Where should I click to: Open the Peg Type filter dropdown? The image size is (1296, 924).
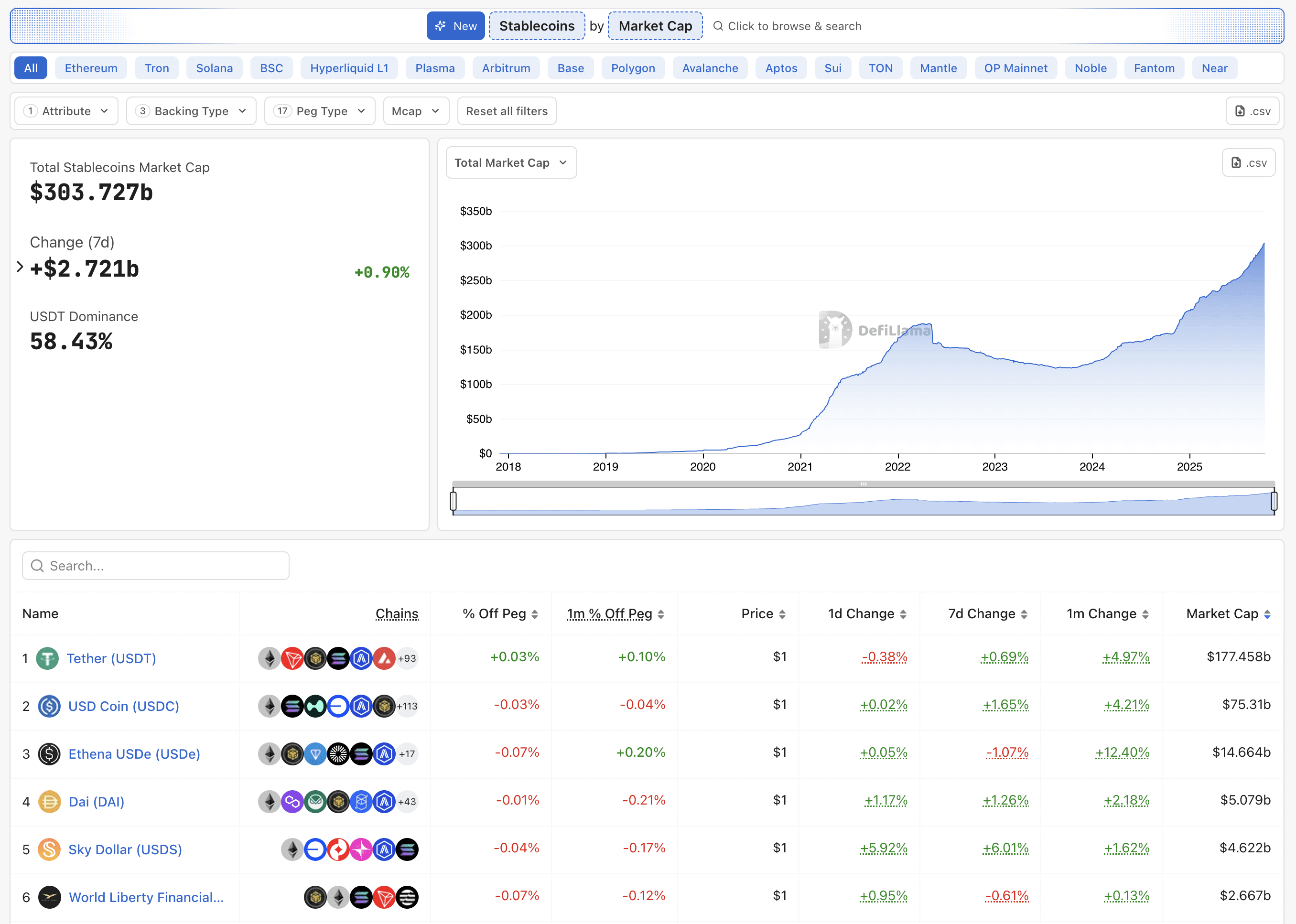tap(320, 111)
